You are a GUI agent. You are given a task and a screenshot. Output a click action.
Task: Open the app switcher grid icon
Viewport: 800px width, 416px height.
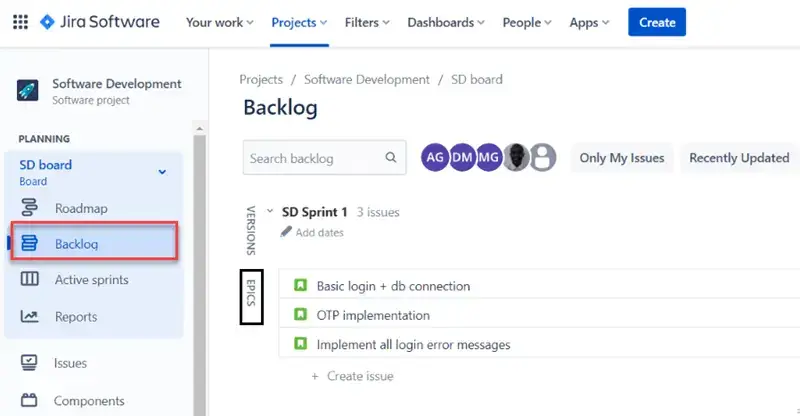coord(20,22)
